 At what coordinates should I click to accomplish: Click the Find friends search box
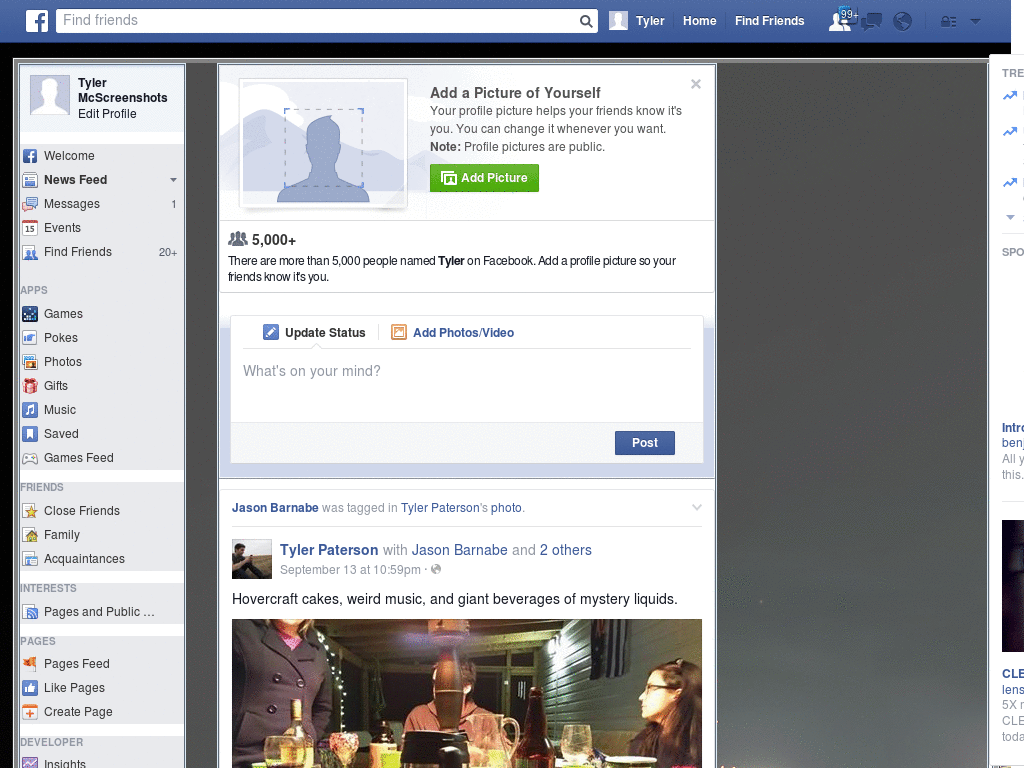(317, 21)
